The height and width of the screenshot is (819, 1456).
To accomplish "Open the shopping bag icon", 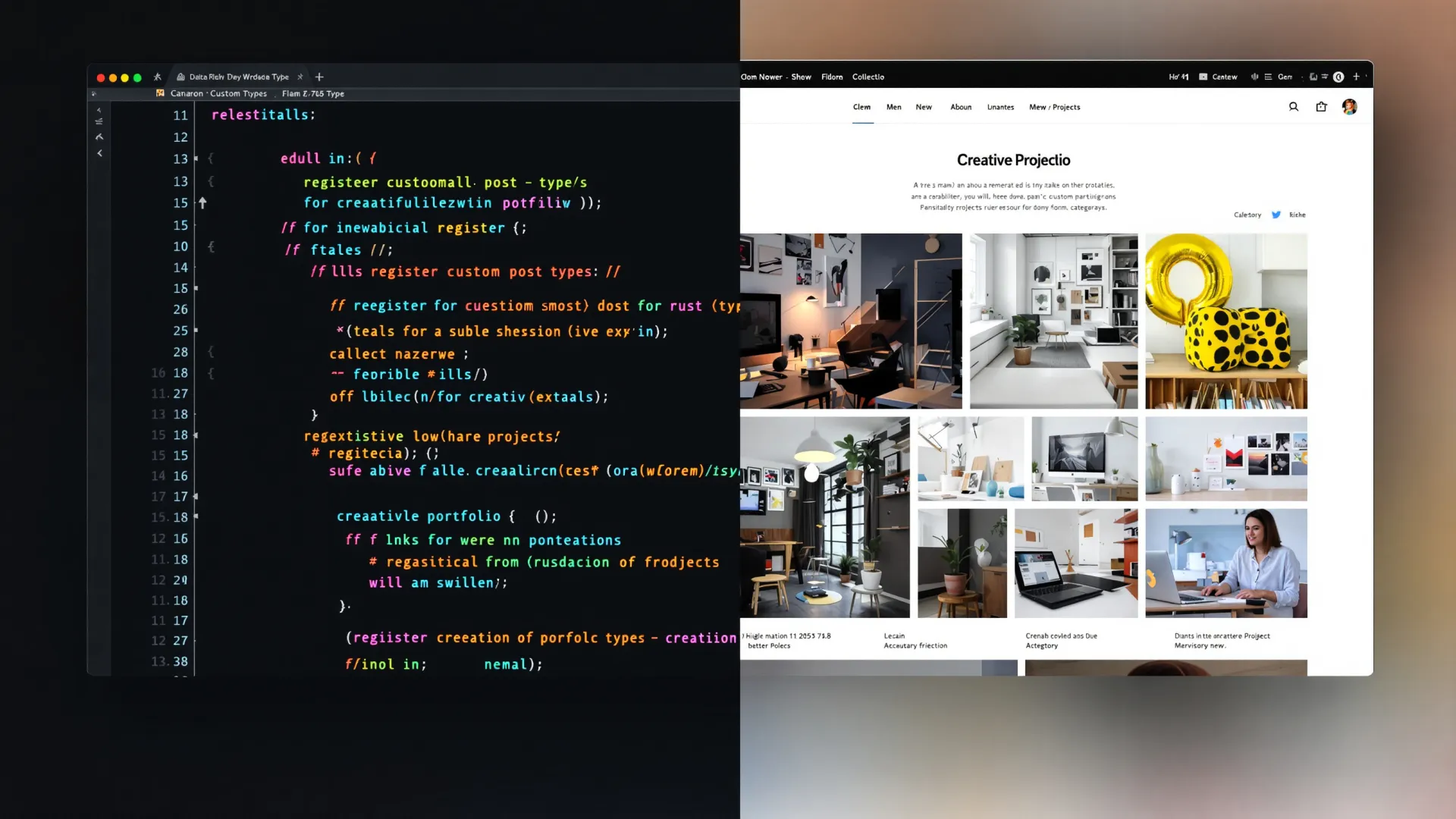I will pyautogui.click(x=1321, y=107).
